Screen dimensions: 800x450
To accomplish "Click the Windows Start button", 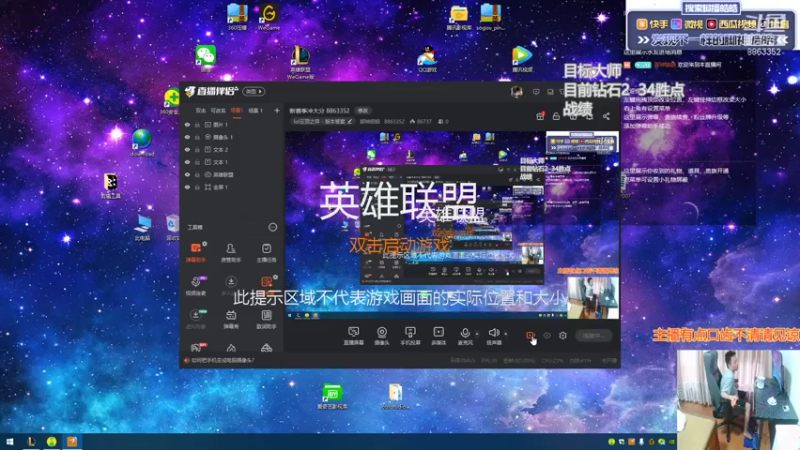I will (10, 442).
